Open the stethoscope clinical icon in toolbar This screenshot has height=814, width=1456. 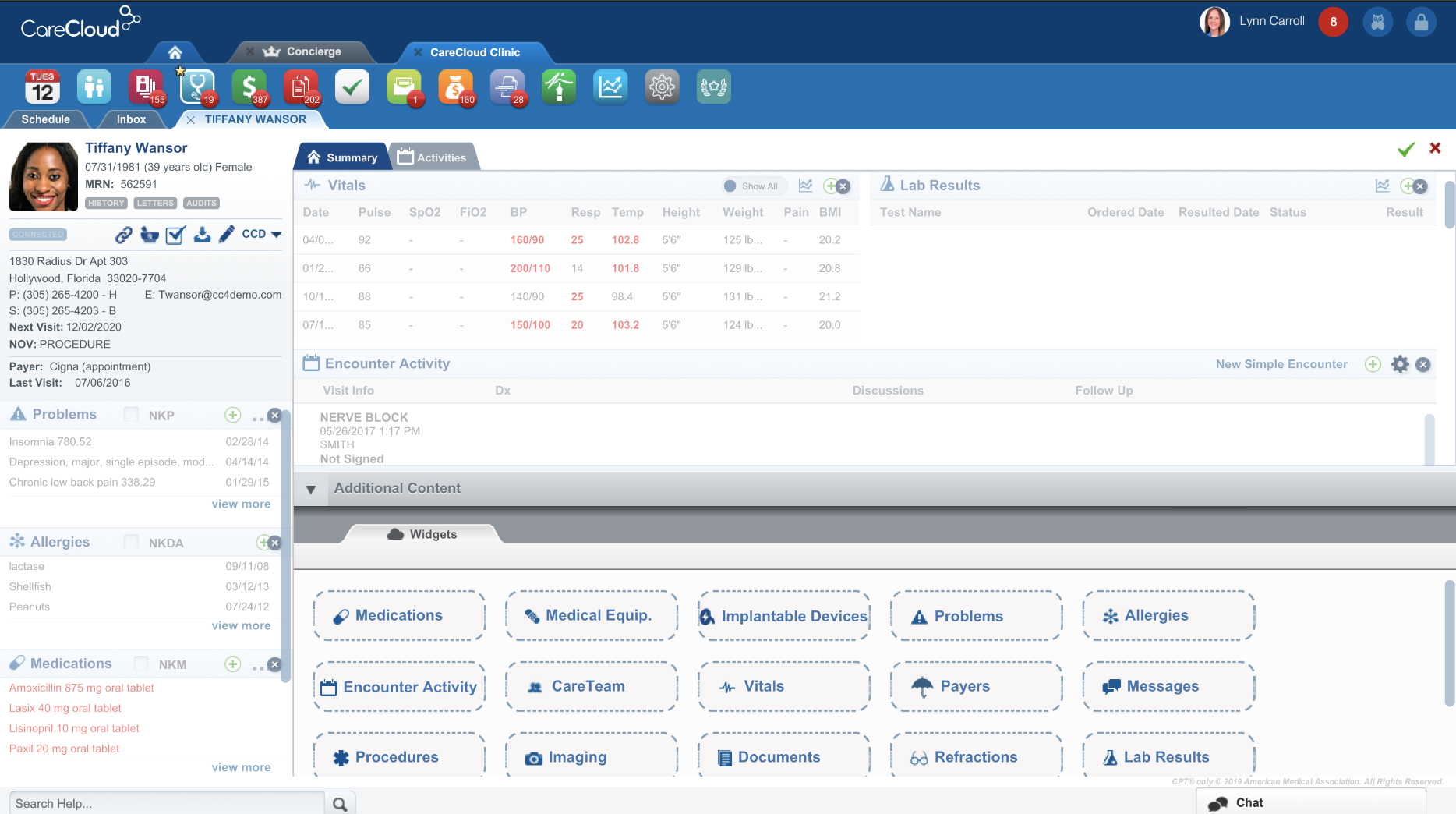coord(196,87)
